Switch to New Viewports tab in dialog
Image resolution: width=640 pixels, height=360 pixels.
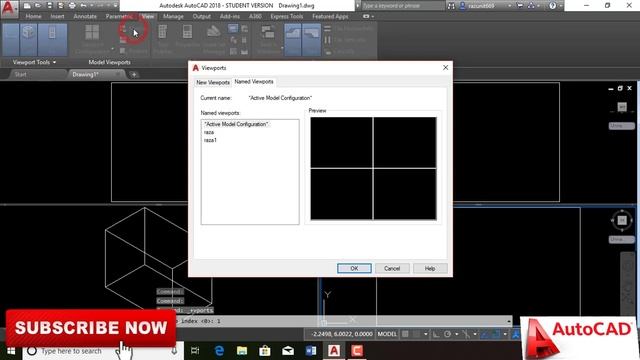(213, 82)
